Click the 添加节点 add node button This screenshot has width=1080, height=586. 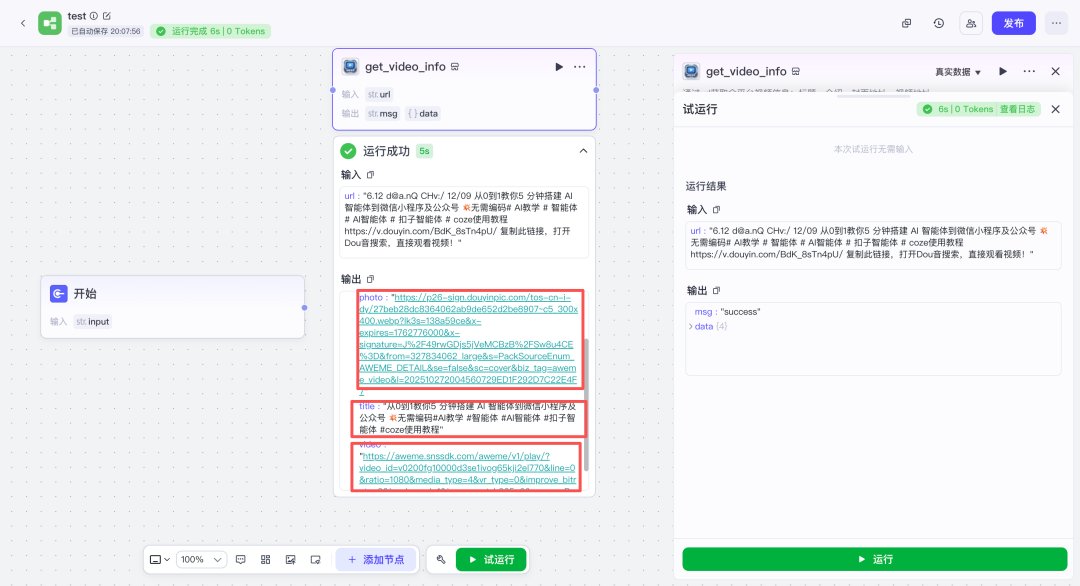376,560
